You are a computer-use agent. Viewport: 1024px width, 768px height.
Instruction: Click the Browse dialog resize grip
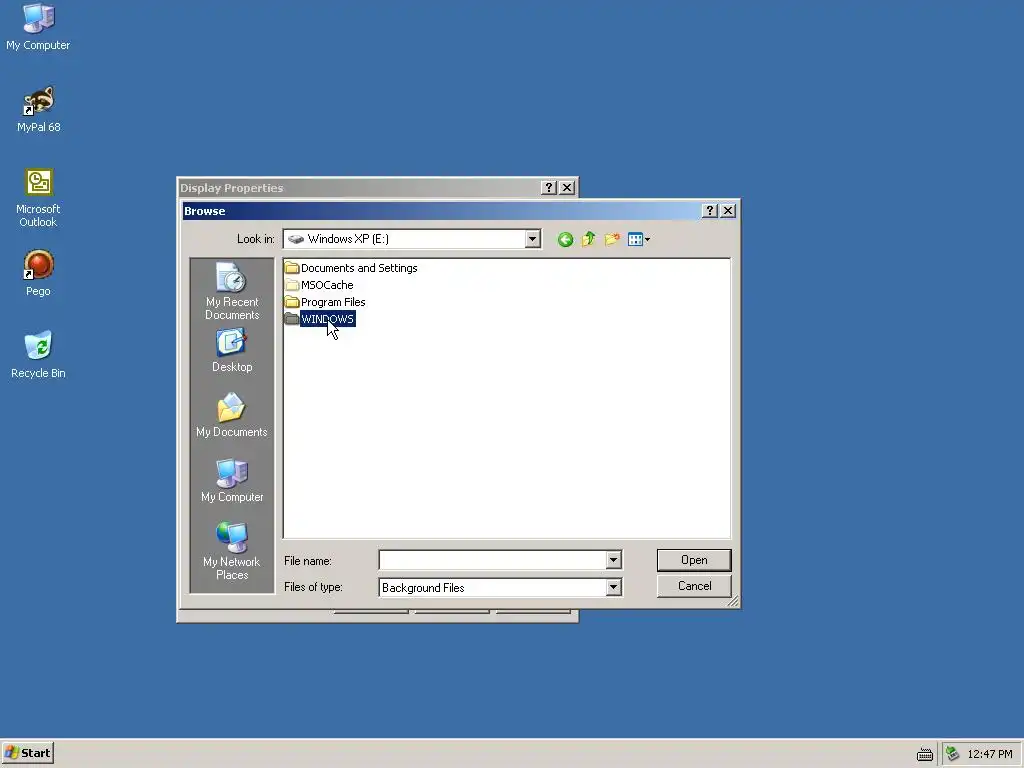click(733, 601)
